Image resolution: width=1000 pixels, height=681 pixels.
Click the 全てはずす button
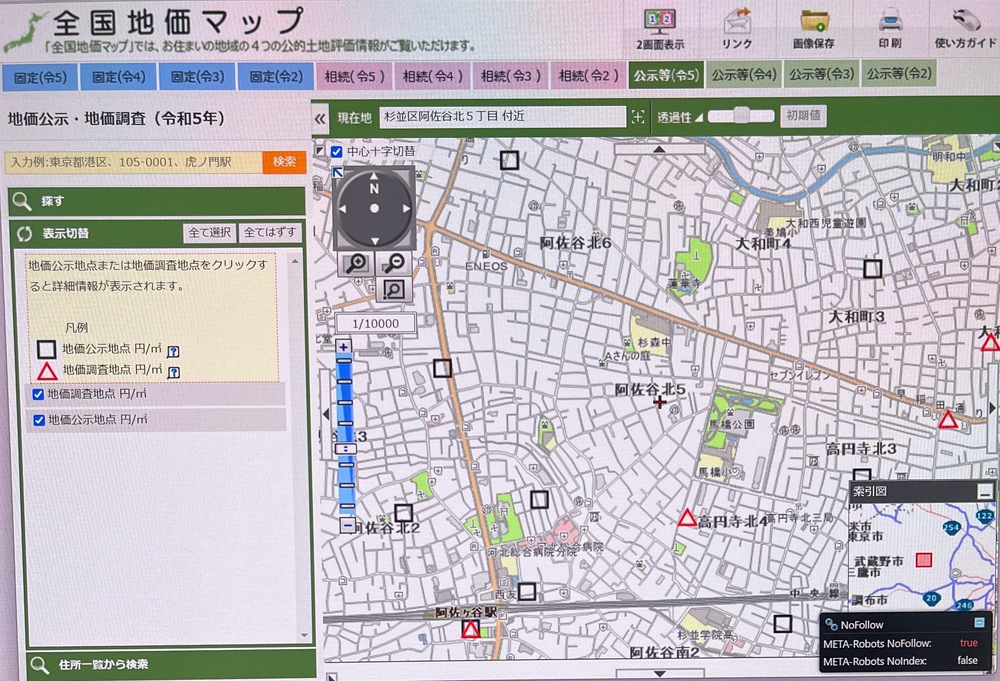pos(270,233)
